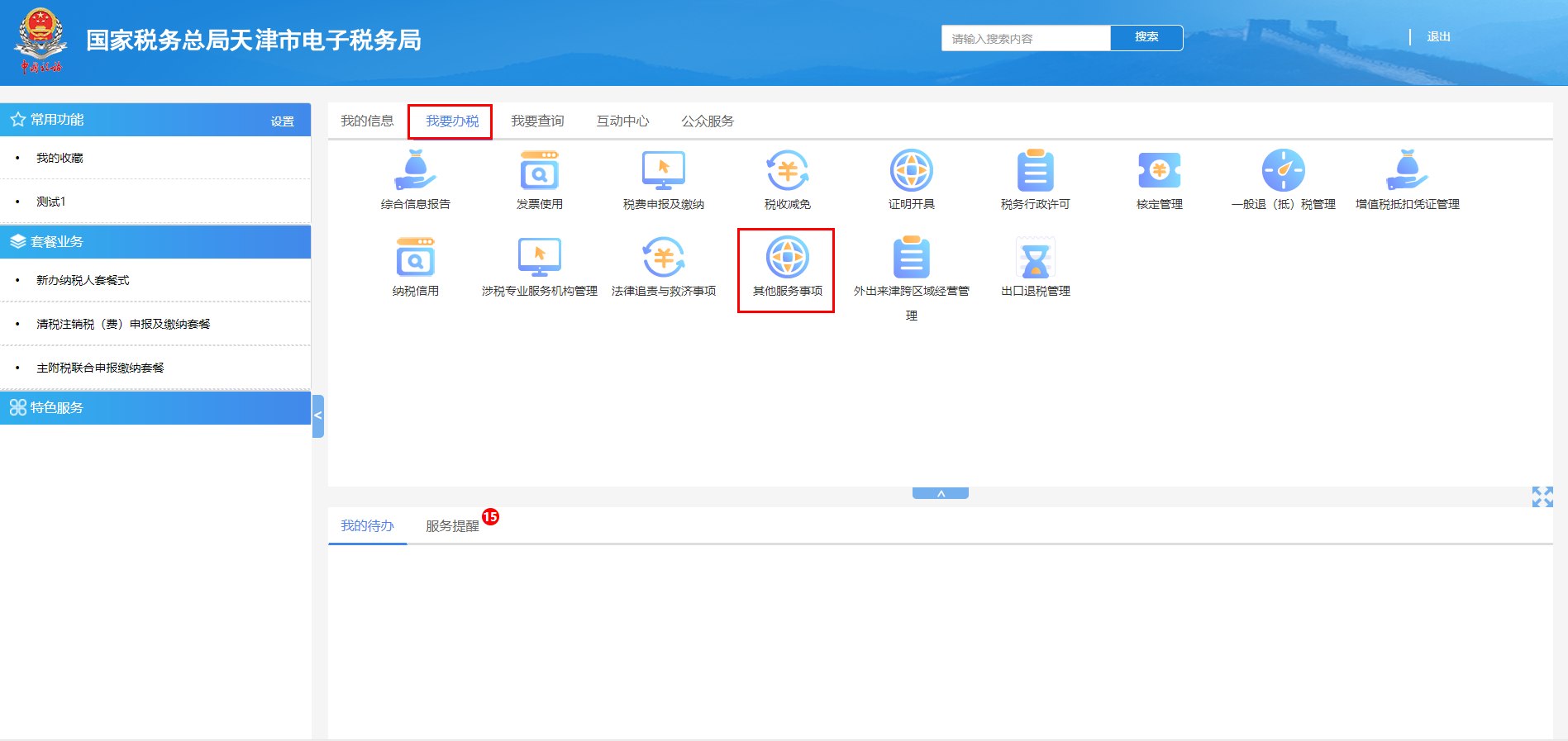Screen dimensions: 1568x741
Task: Open the 纳税信用 icon
Action: coord(415,258)
